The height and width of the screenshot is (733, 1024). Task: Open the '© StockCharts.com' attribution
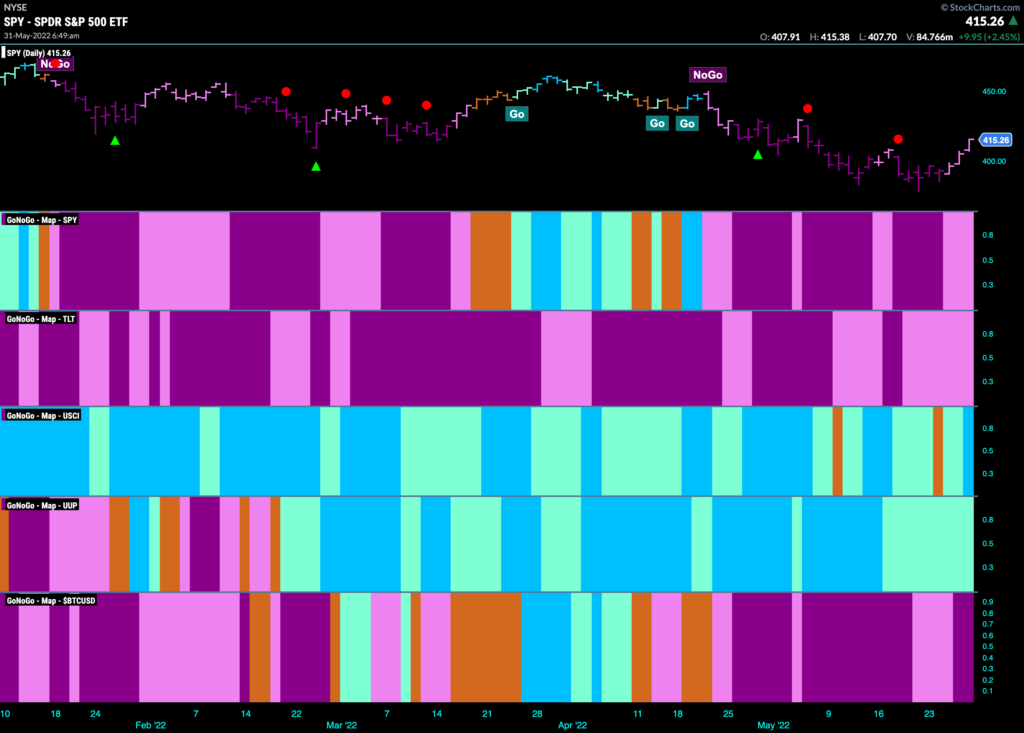click(x=980, y=7)
